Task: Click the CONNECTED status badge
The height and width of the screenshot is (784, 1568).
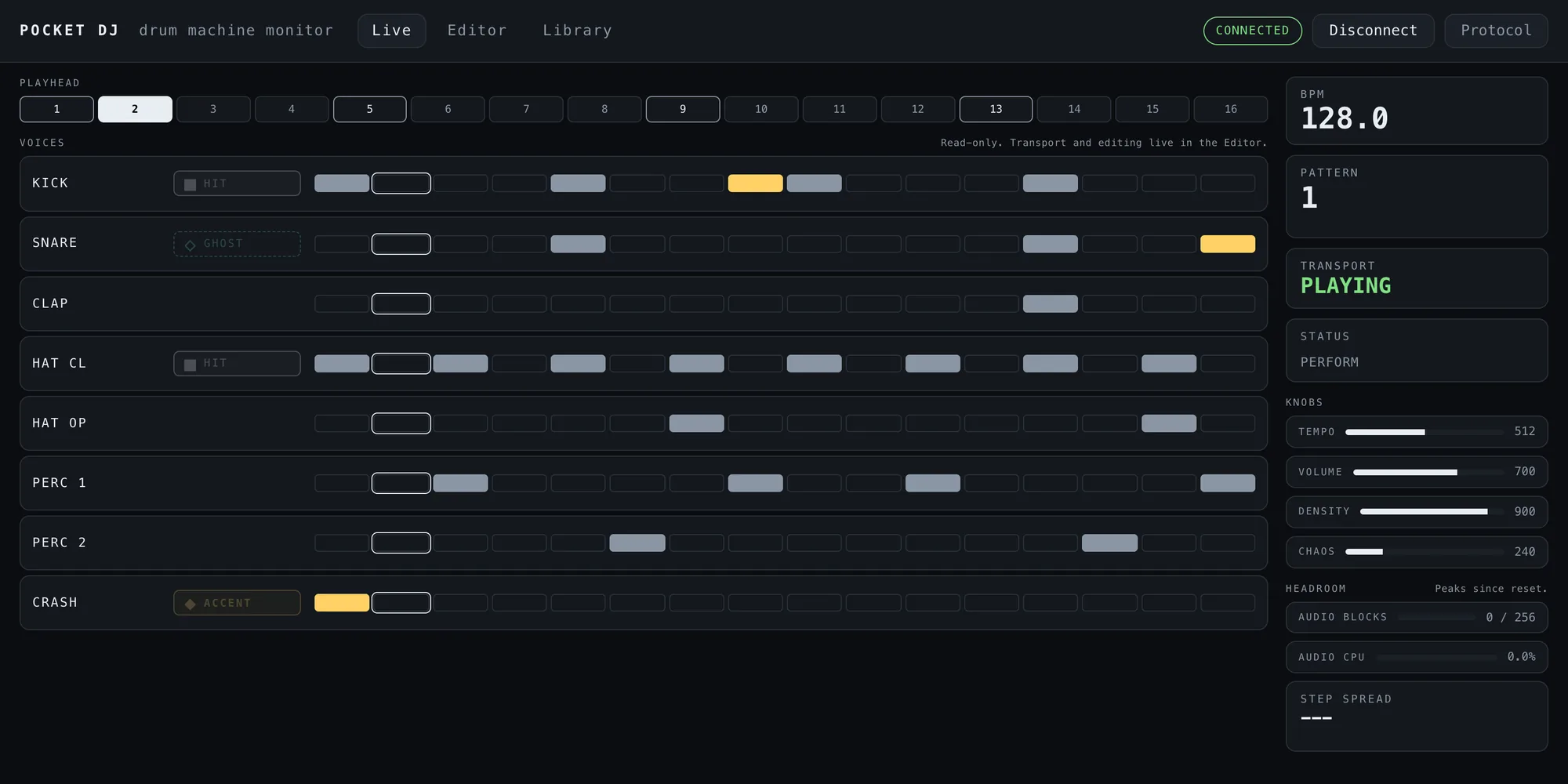Action: [1252, 31]
